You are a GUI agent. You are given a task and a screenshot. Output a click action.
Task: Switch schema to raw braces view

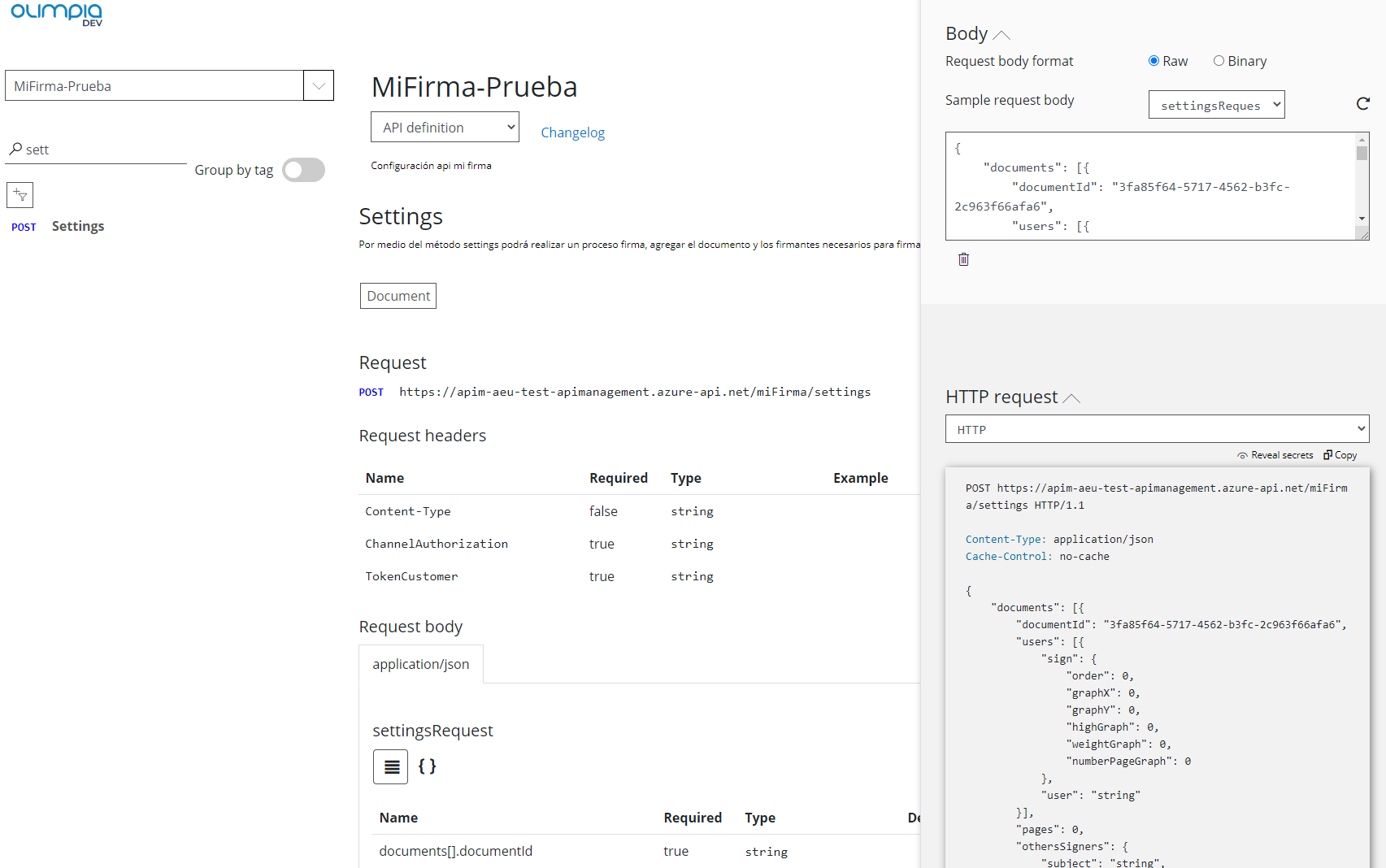point(427,766)
